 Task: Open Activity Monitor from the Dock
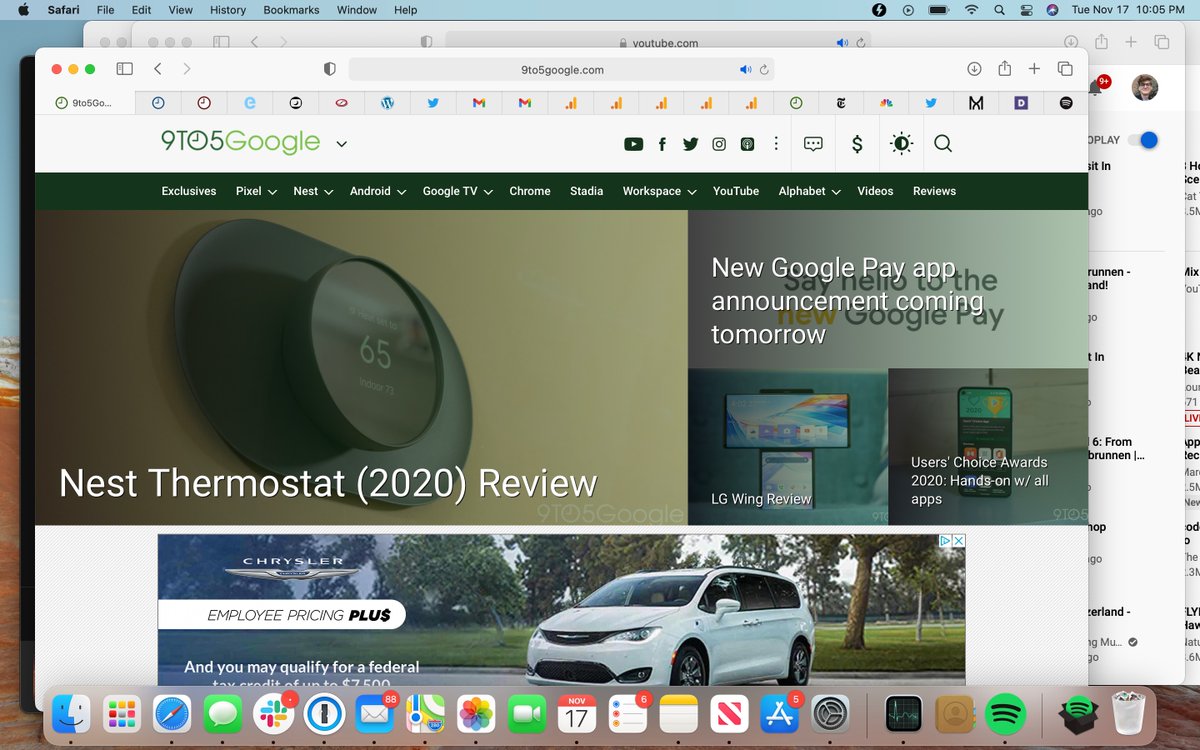click(904, 714)
